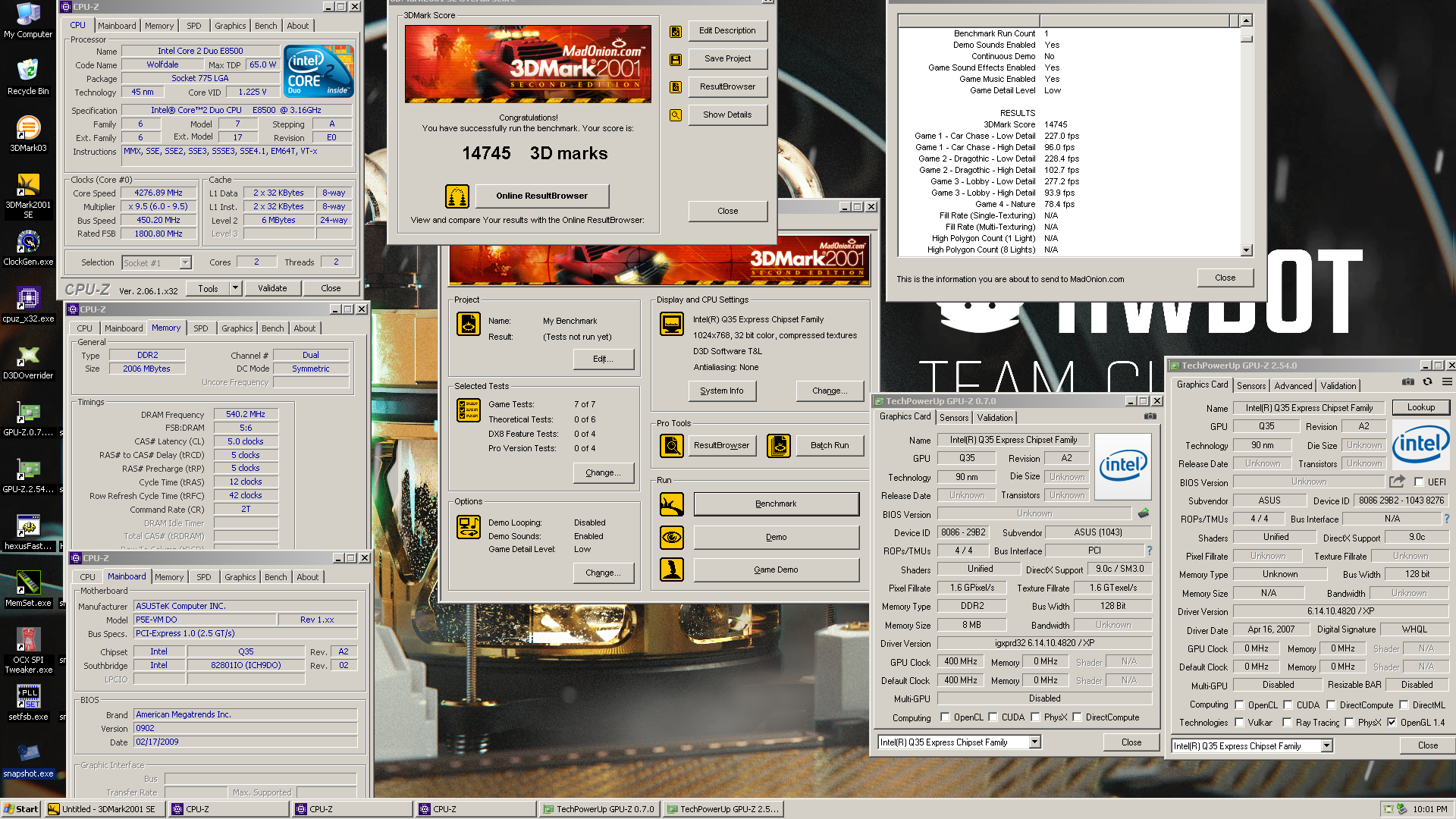Launch 3DMark03 desktop shortcut
The height and width of the screenshot is (819, 1456).
28,133
